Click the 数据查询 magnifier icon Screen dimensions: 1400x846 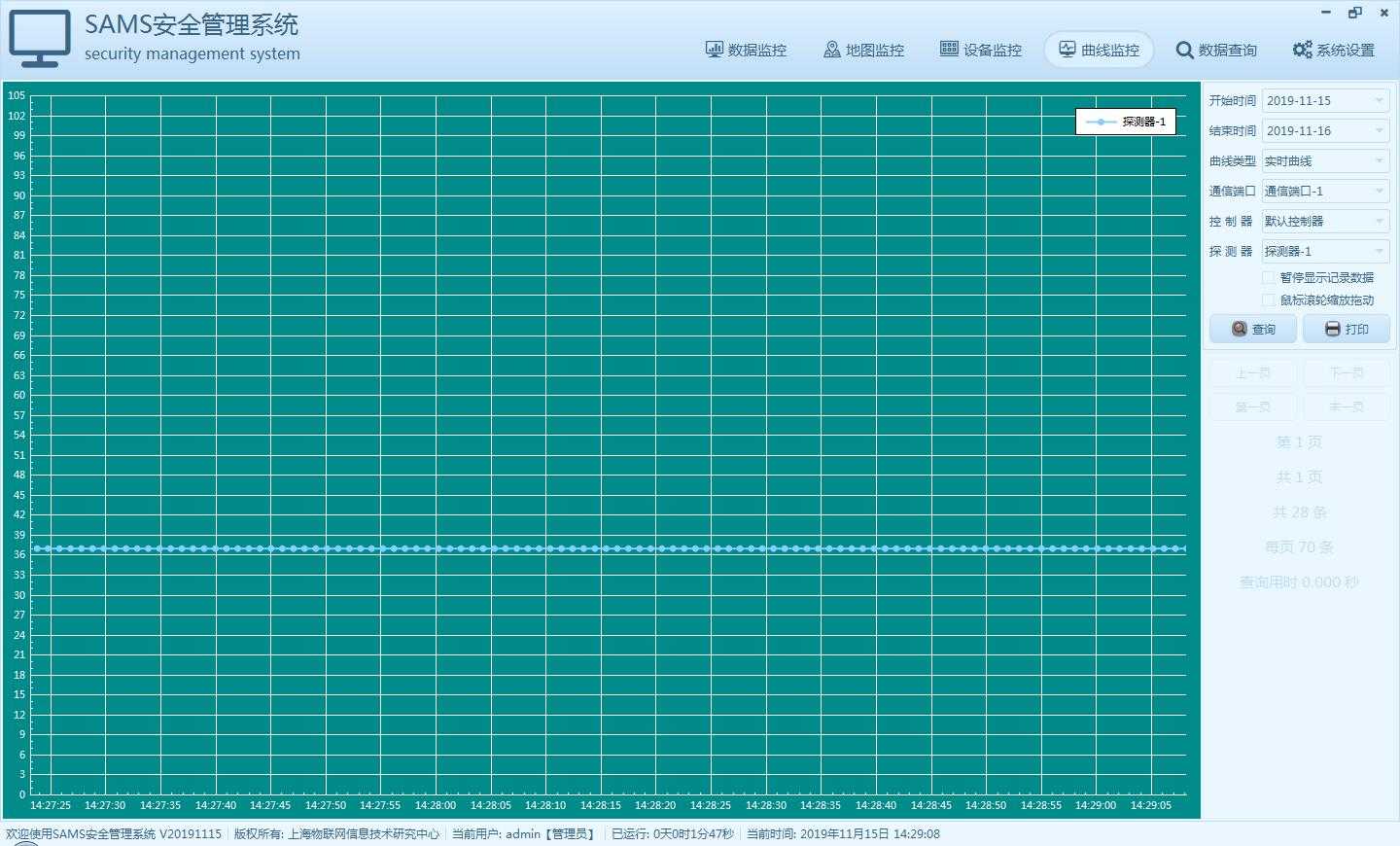click(x=1184, y=50)
